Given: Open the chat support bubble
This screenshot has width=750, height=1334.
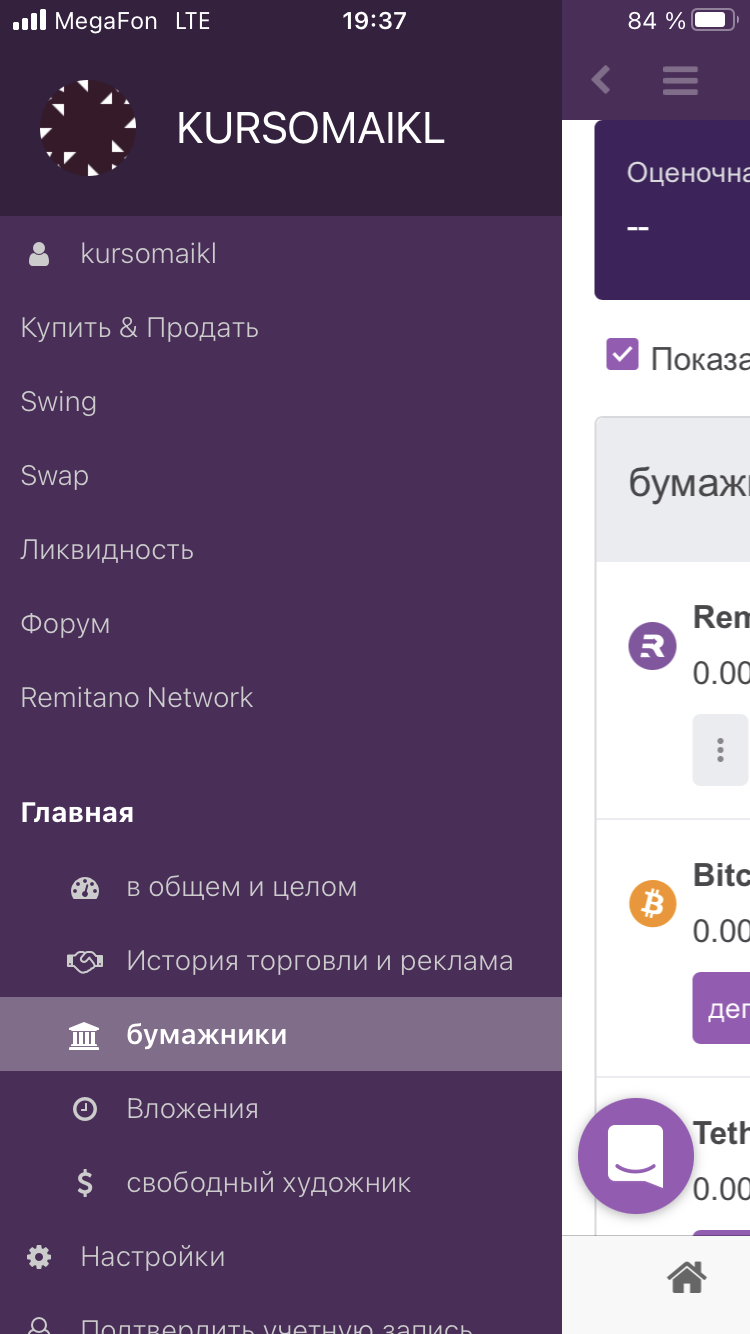Looking at the screenshot, I should (x=636, y=1156).
